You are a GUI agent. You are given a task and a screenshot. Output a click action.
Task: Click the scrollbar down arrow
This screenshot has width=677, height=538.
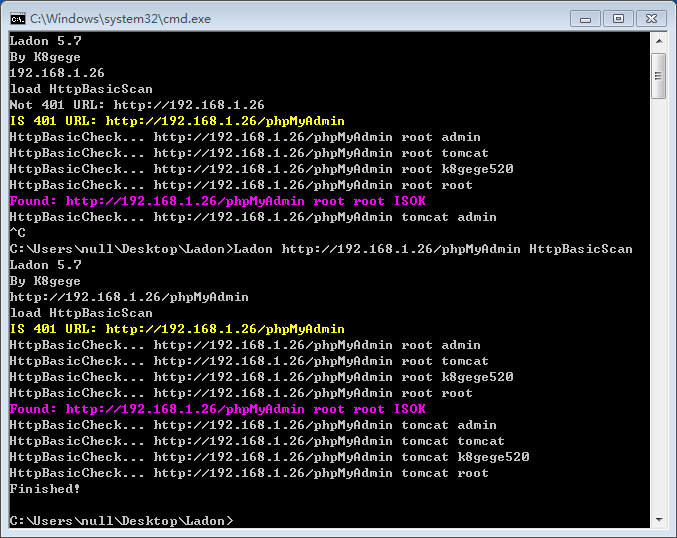[x=659, y=520]
